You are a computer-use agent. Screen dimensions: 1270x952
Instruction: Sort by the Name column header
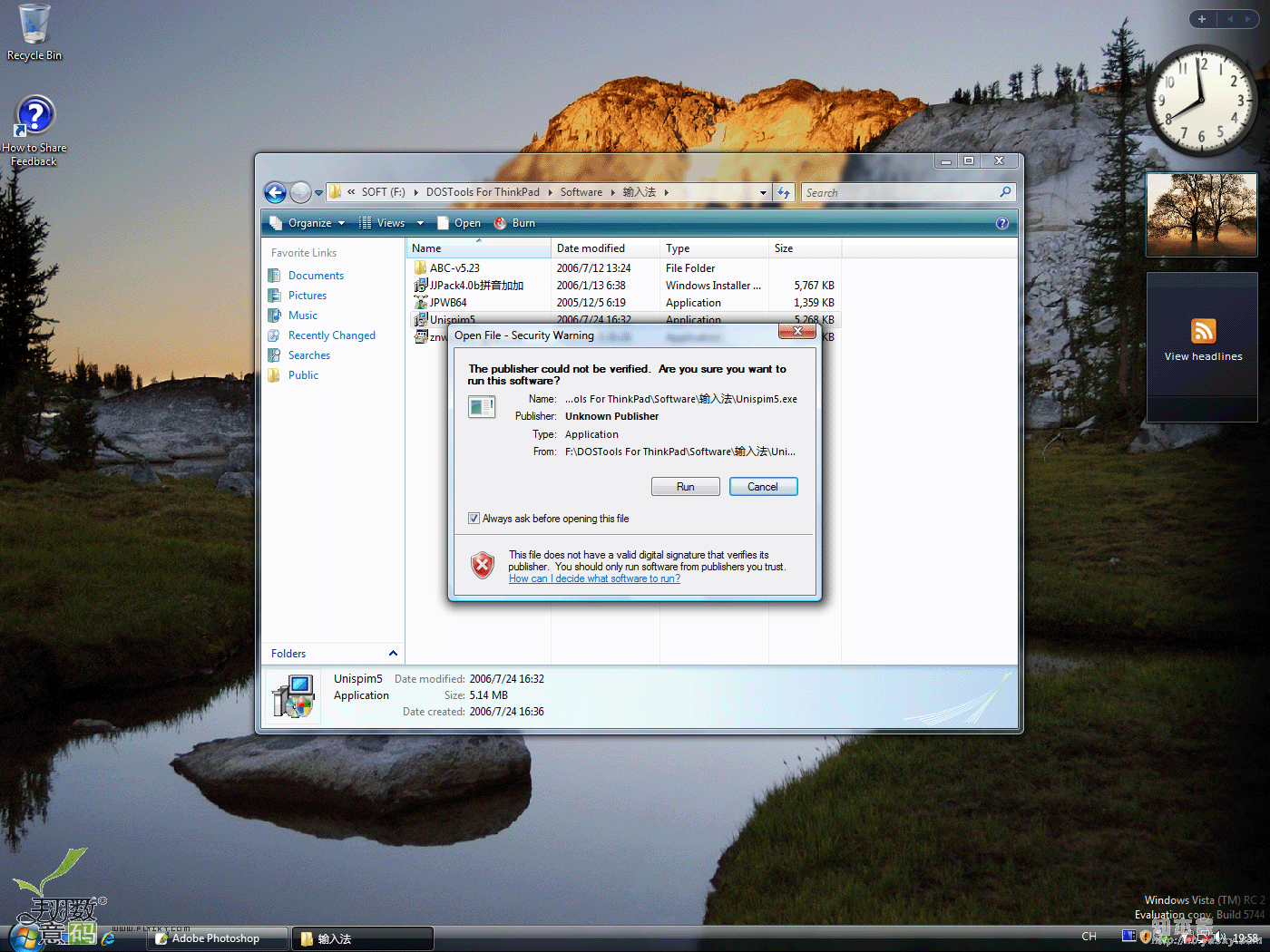point(478,248)
